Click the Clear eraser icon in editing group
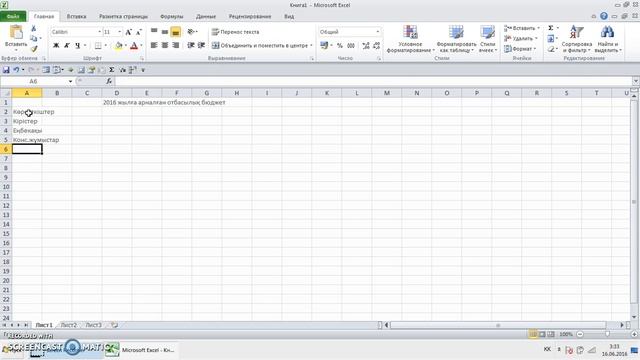The image size is (640, 360). pos(551,49)
